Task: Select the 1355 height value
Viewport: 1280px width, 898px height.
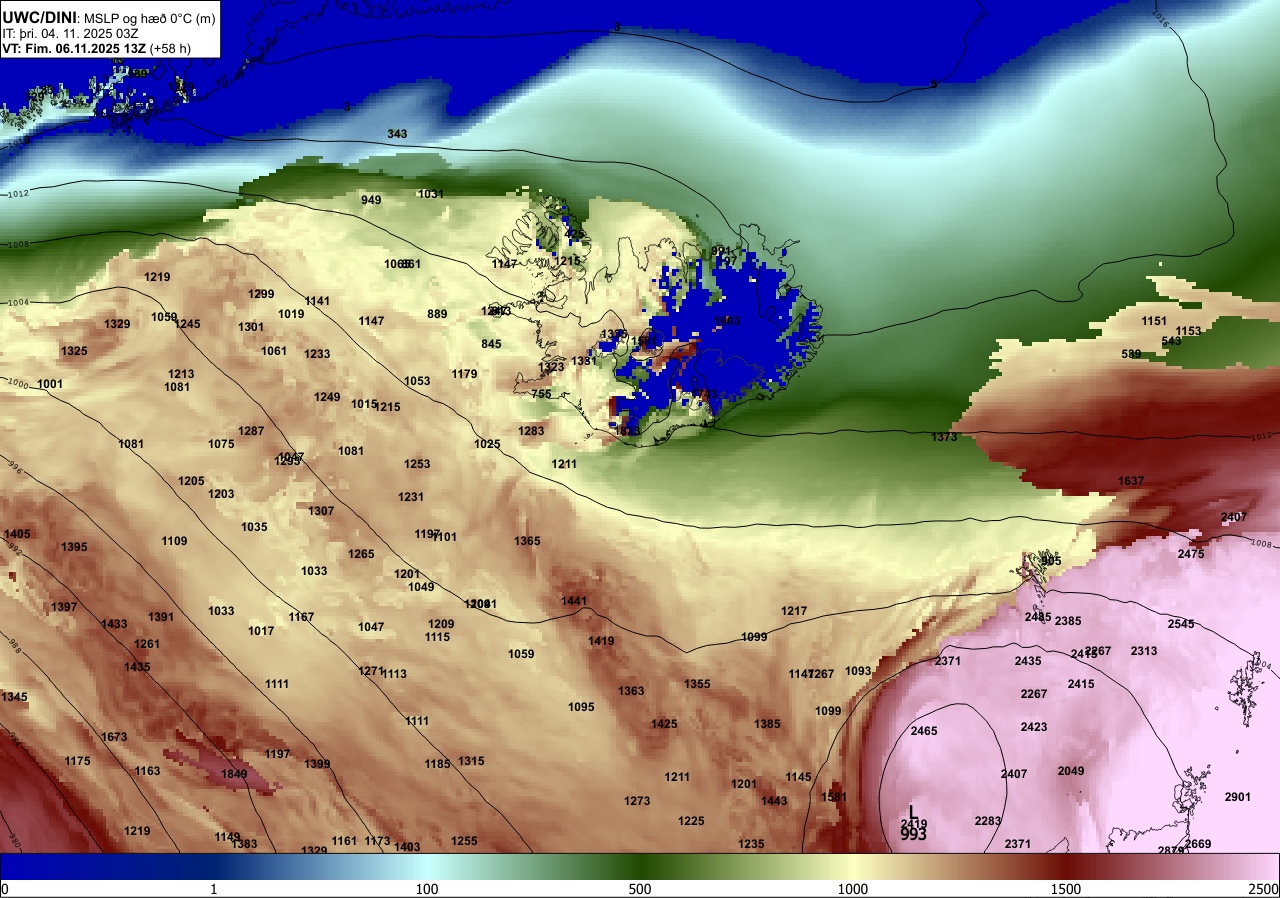Action: [x=697, y=684]
